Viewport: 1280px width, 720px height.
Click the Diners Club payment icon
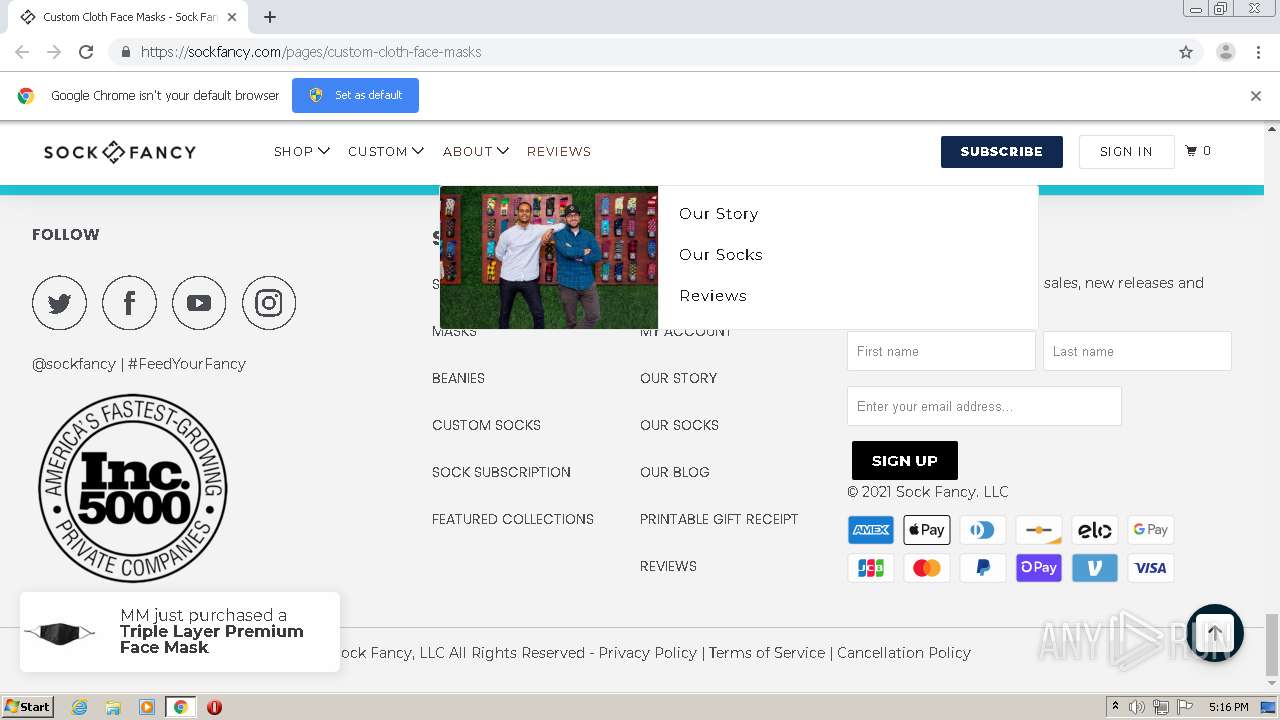coord(983,530)
